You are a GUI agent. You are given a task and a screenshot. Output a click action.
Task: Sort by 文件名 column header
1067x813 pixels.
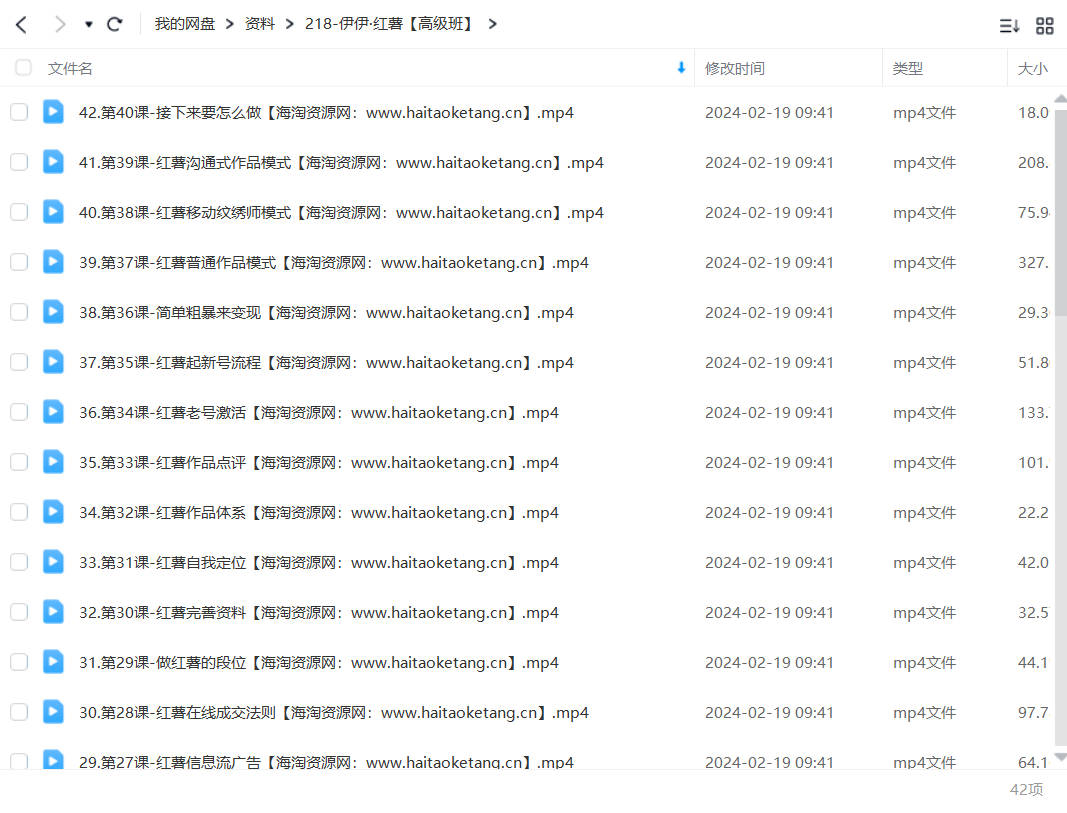point(69,69)
